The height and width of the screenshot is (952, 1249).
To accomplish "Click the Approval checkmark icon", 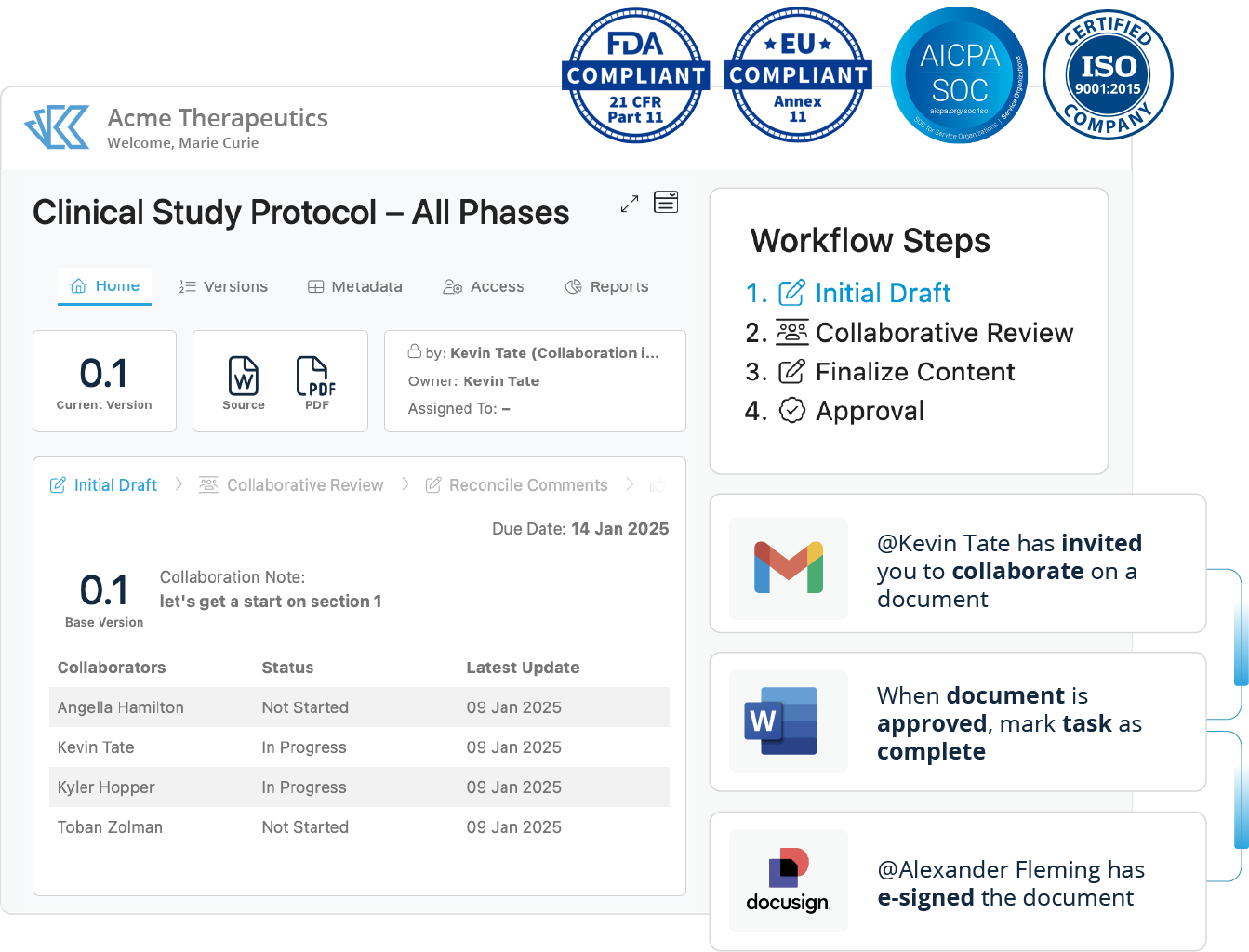I will click(791, 410).
